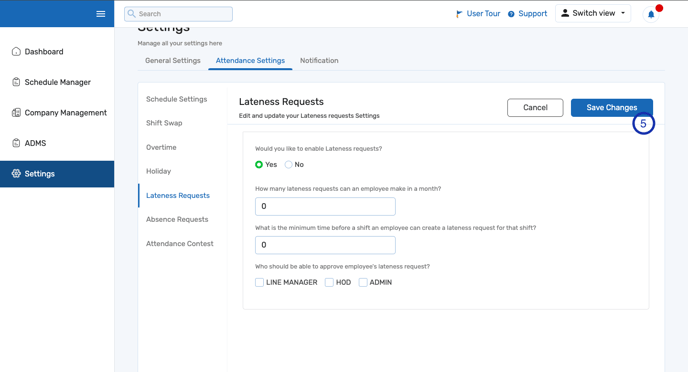
Task: Open notifications bell icon
Action: tap(651, 14)
